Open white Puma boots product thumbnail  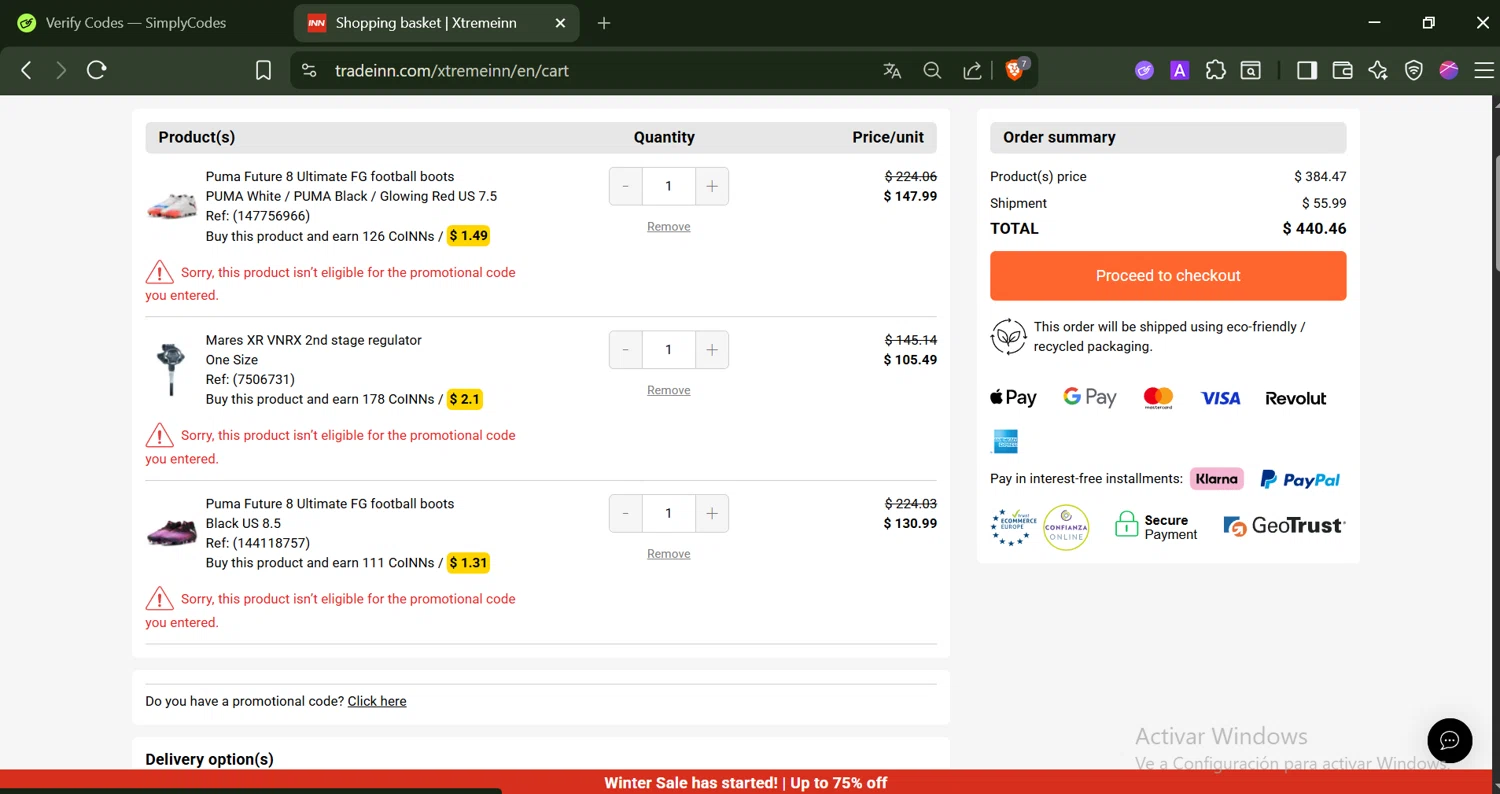point(171,206)
